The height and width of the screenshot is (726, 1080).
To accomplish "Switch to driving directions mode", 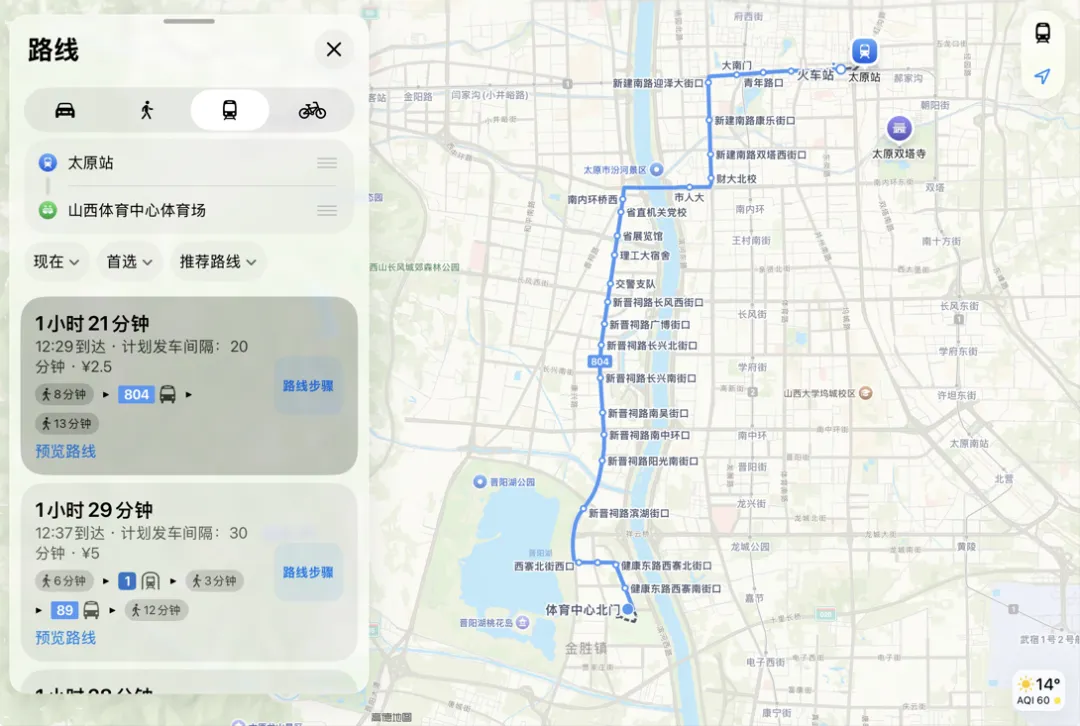I will pyautogui.click(x=65, y=110).
